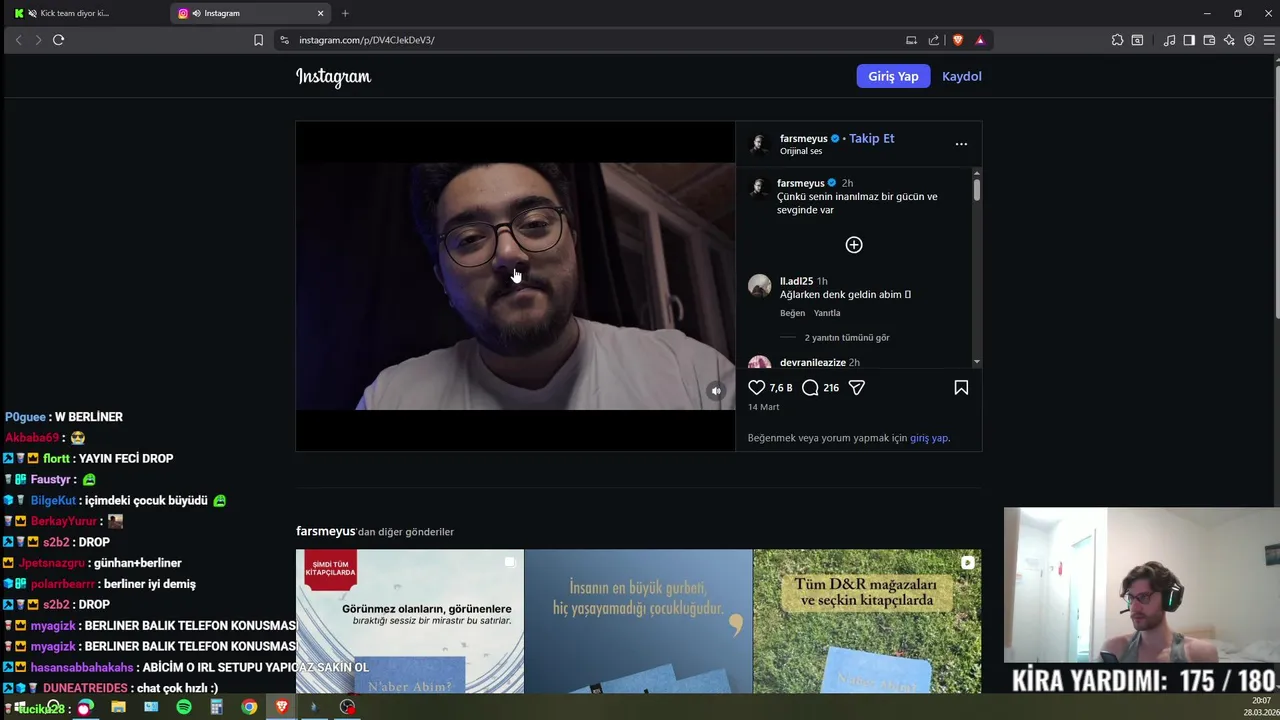The width and height of the screenshot is (1280, 720).
Task: Open Brave browser icon in taskbar
Action: point(281,707)
